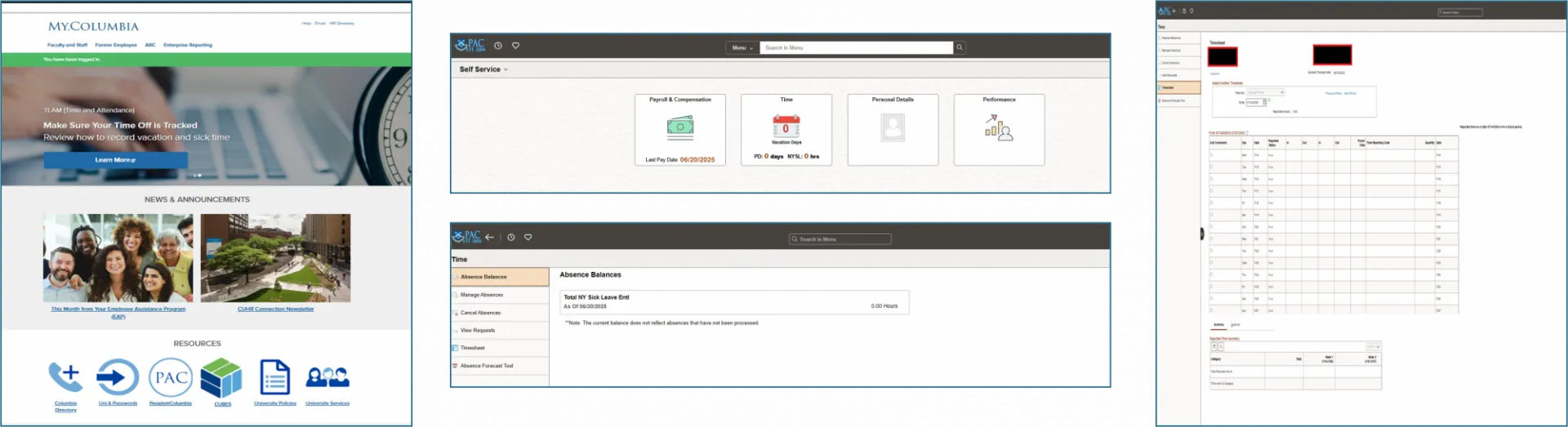Viewport: 1568px width, 427px height.
Task: Click the back arrow in Absence Balances window header
Action: (x=489, y=237)
